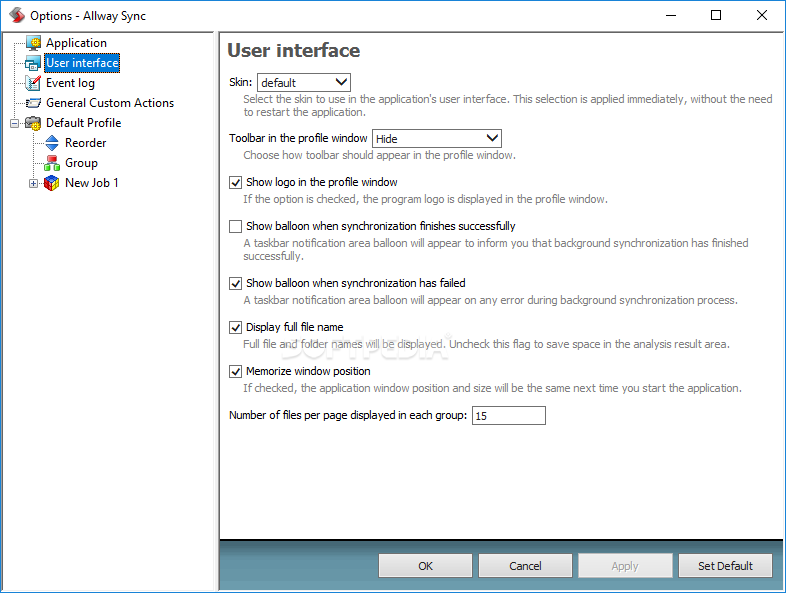The width and height of the screenshot is (786, 593).
Task: Select Default Profile tree node
Action: [x=84, y=123]
